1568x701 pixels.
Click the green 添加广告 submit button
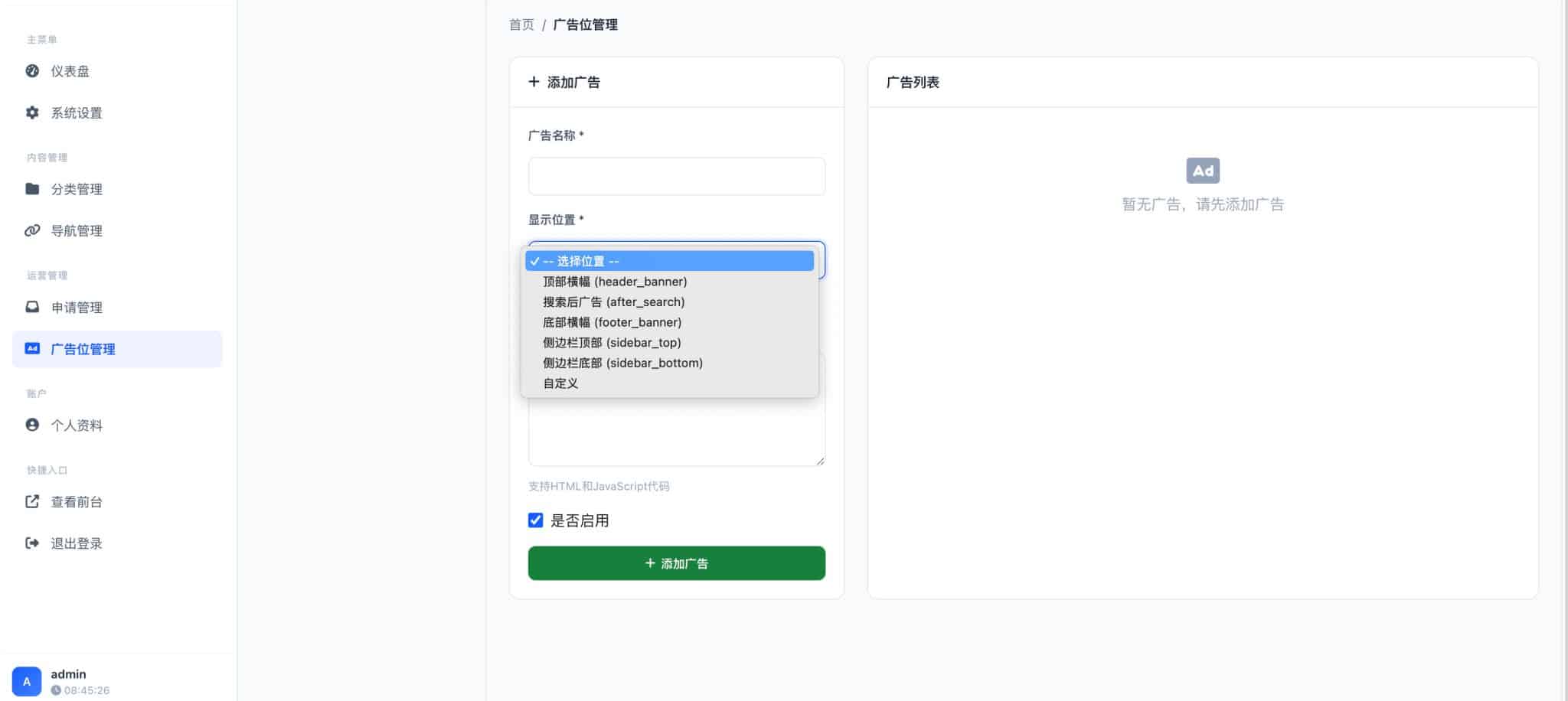pyautogui.click(x=677, y=563)
